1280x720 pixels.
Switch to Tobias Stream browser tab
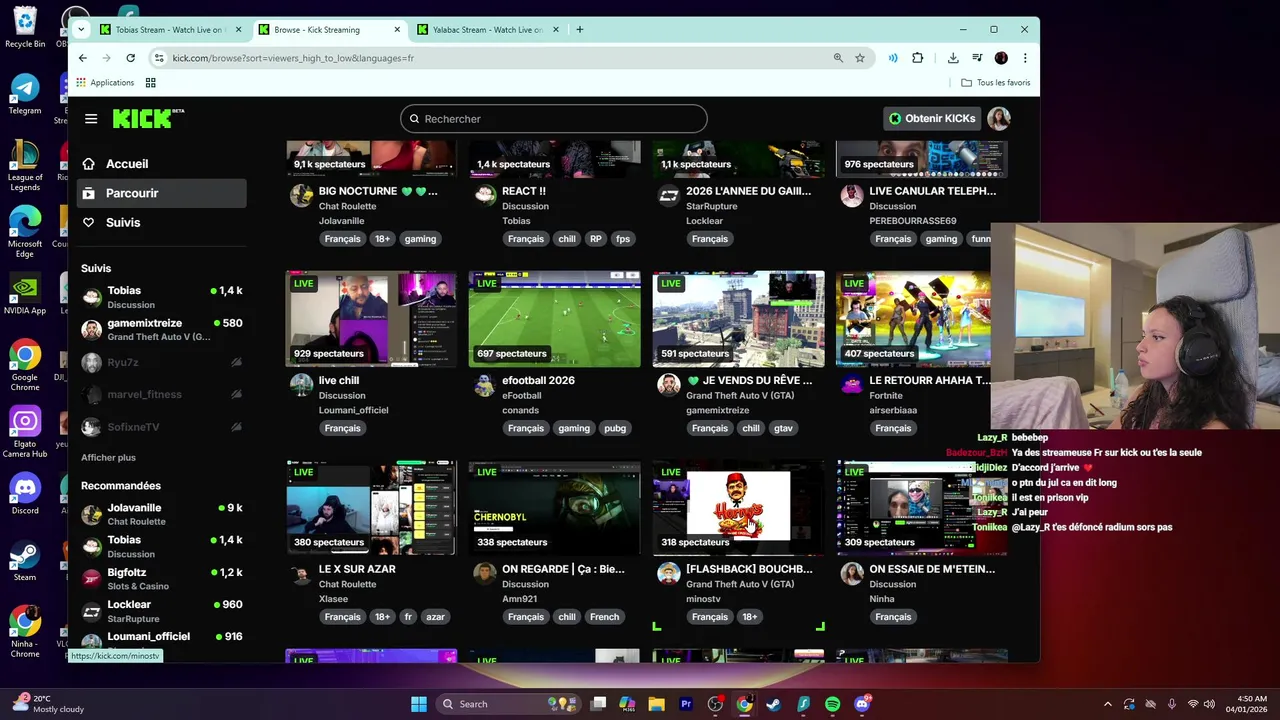[x=170, y=30]
